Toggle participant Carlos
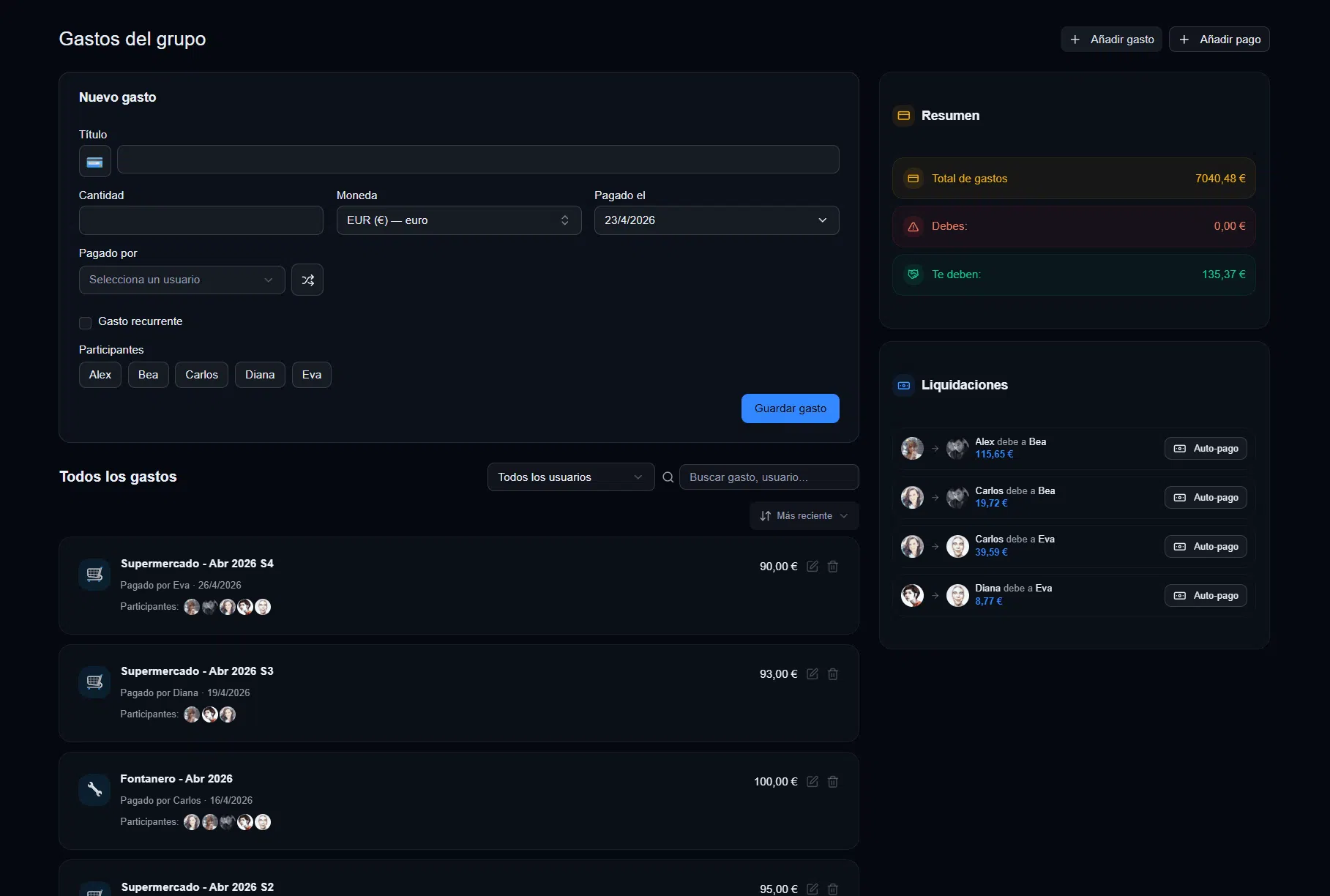Viewport: 1330px width, 896px height. (201, 375)
